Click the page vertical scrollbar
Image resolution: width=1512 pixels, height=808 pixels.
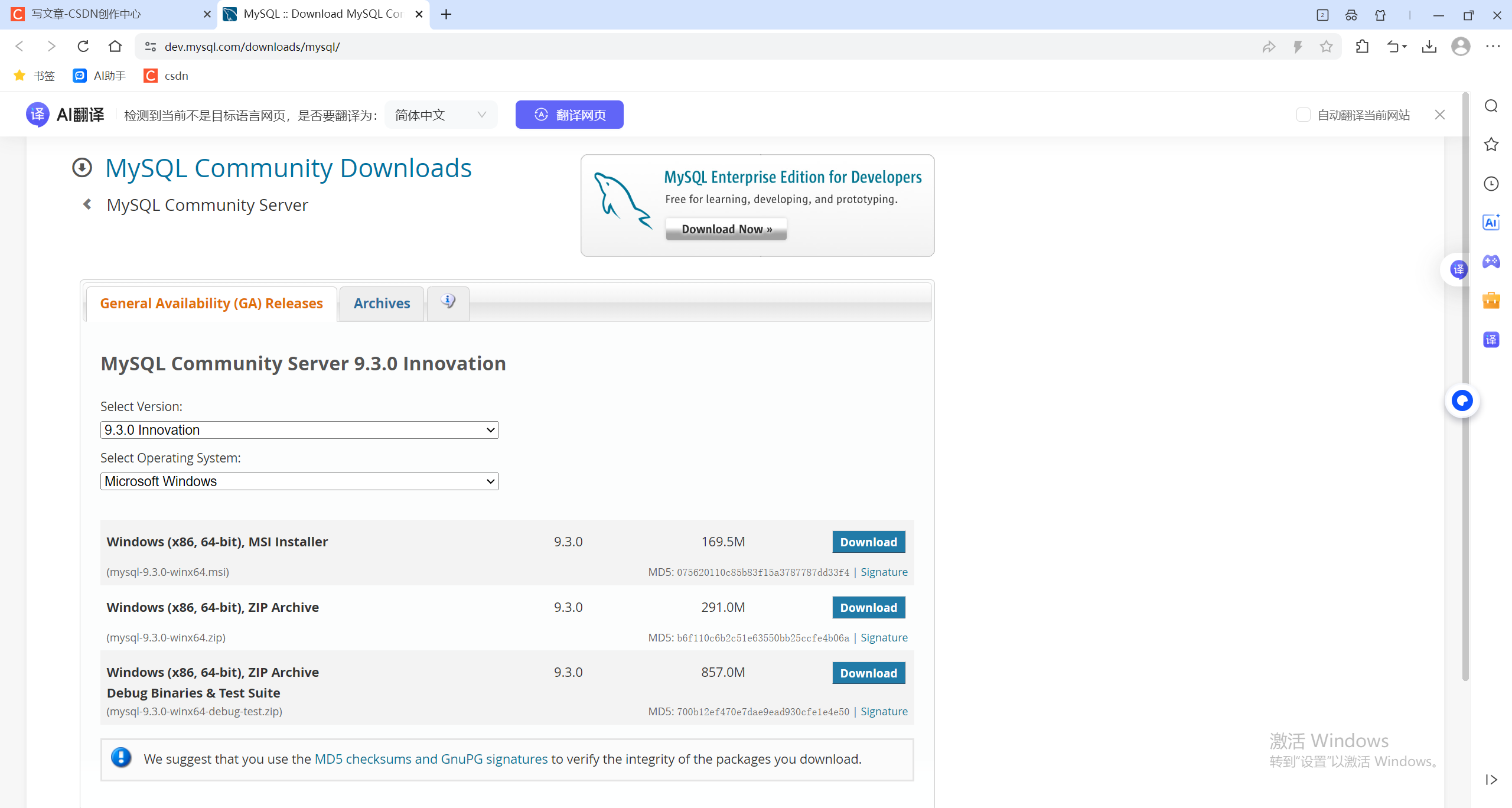point(1465,387)
